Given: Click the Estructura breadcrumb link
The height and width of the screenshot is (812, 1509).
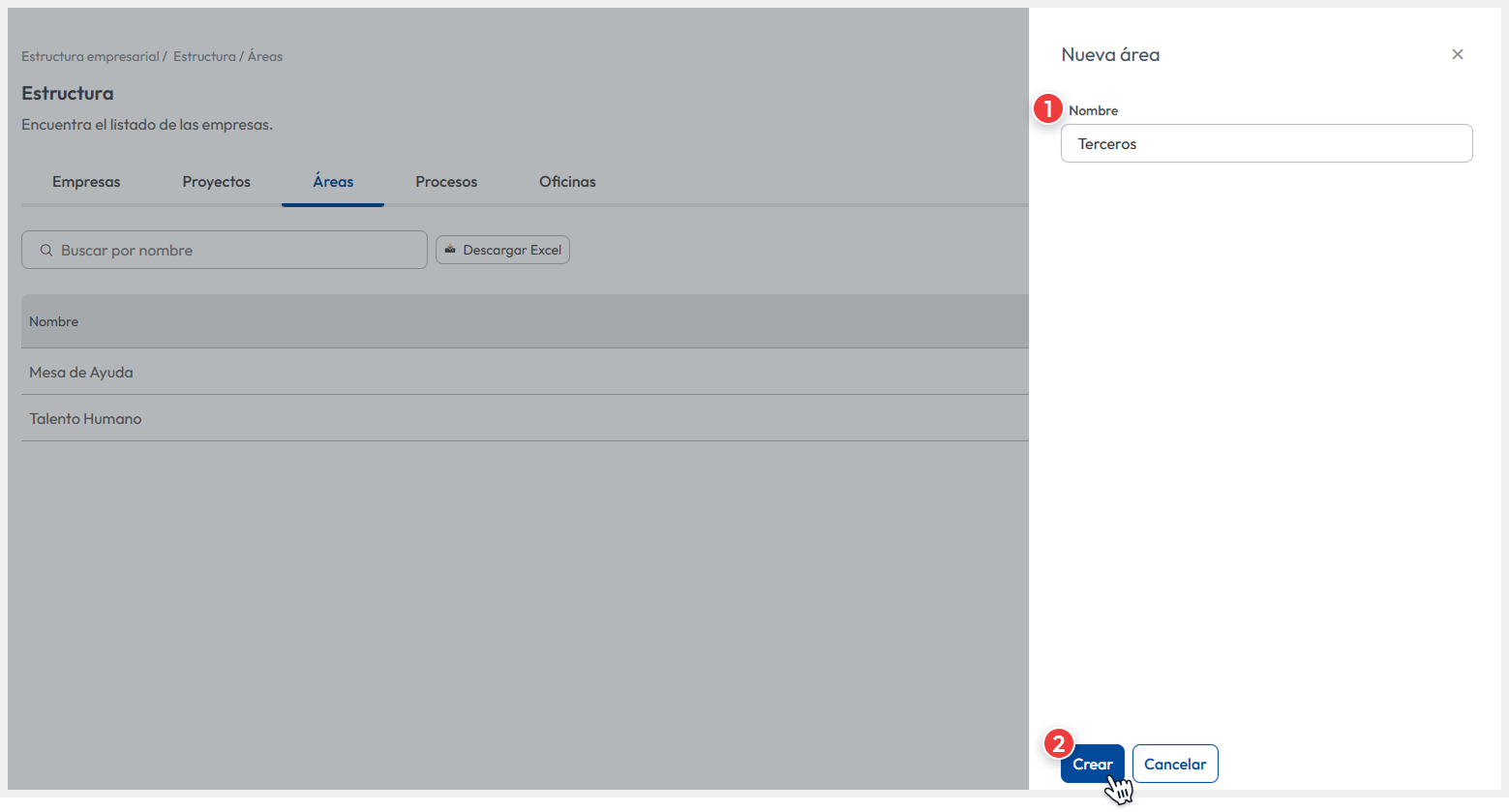Looking at the screenshot, I should coord(204,57).
